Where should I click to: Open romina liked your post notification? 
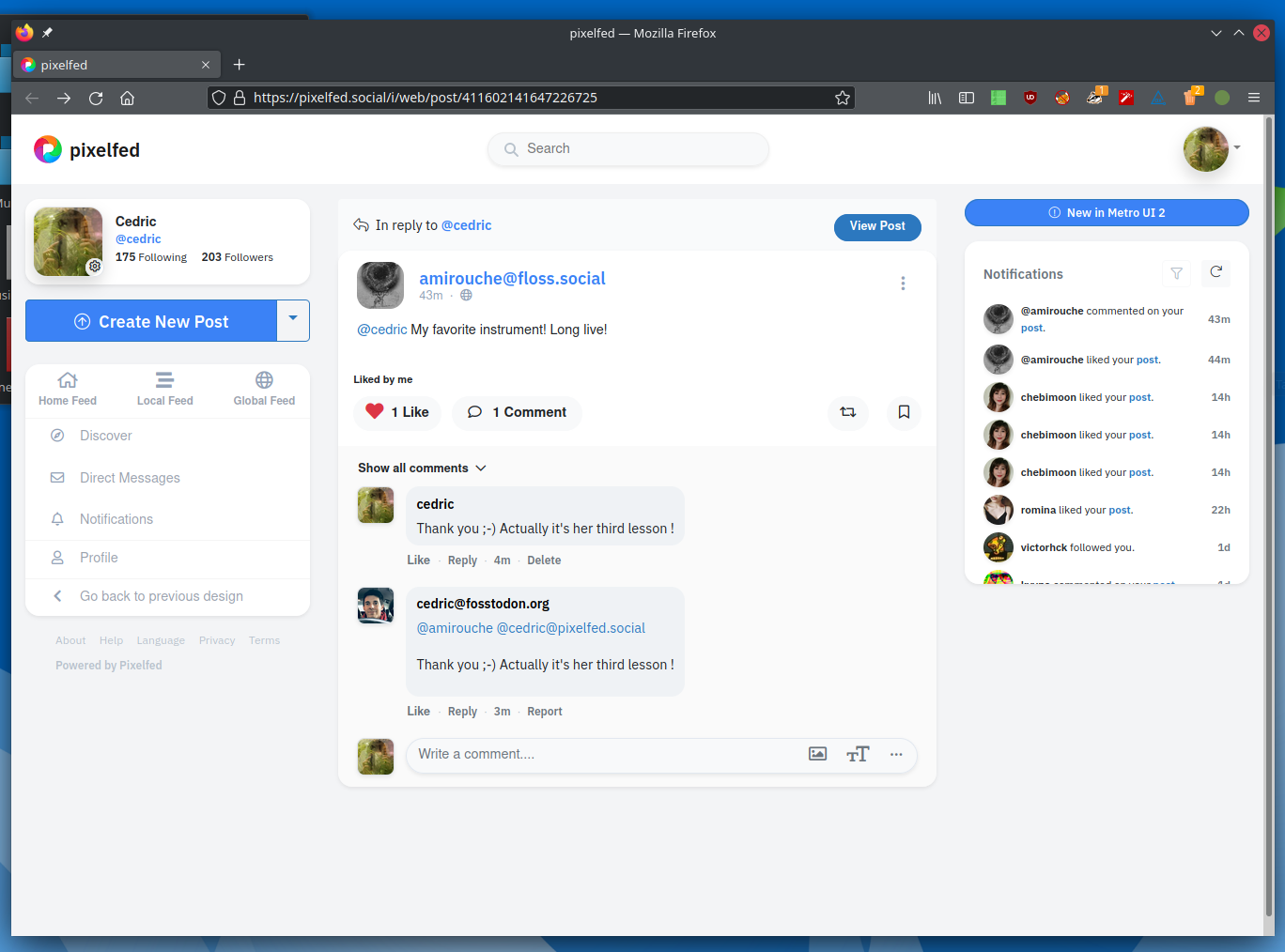click(x=1107, y=510)
